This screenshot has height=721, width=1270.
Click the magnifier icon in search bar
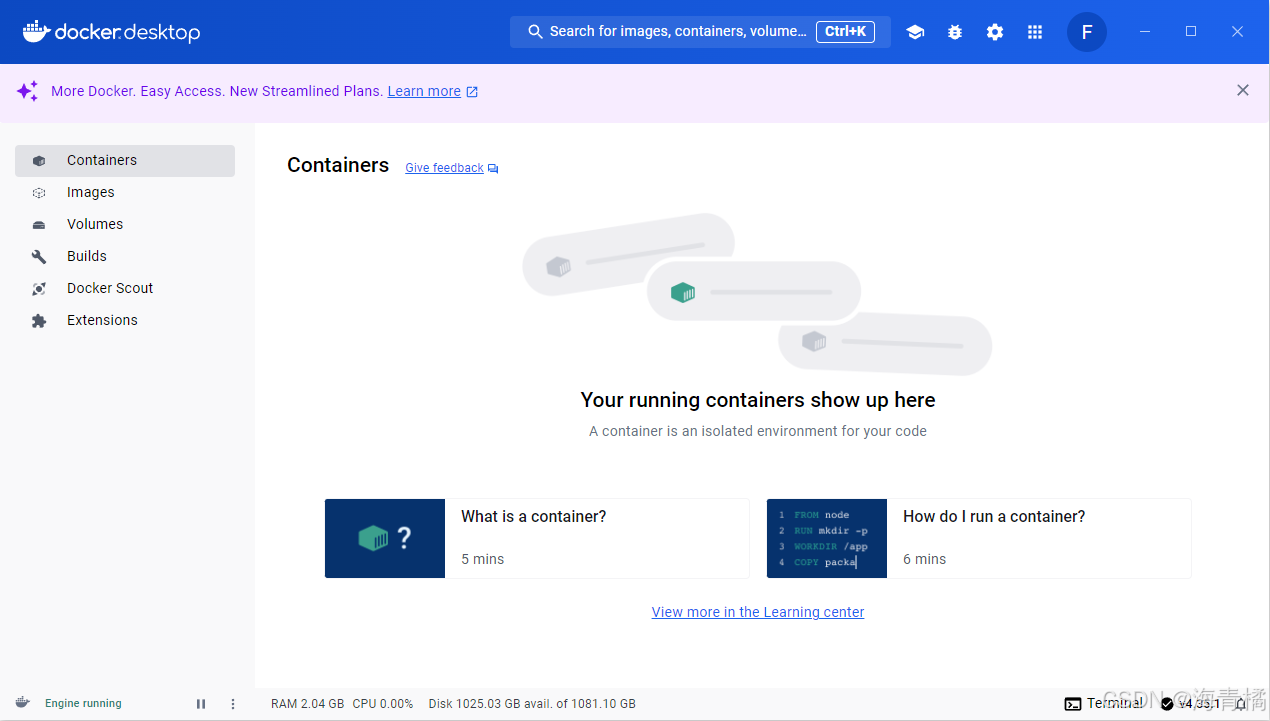pyautogui.click(x=535, y=32)
